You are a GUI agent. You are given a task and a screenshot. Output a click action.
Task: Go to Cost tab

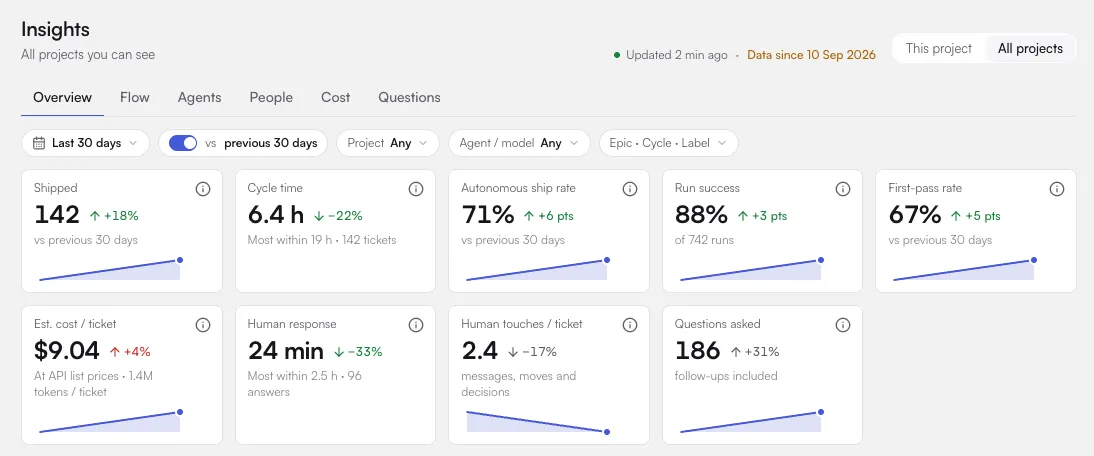336,98
